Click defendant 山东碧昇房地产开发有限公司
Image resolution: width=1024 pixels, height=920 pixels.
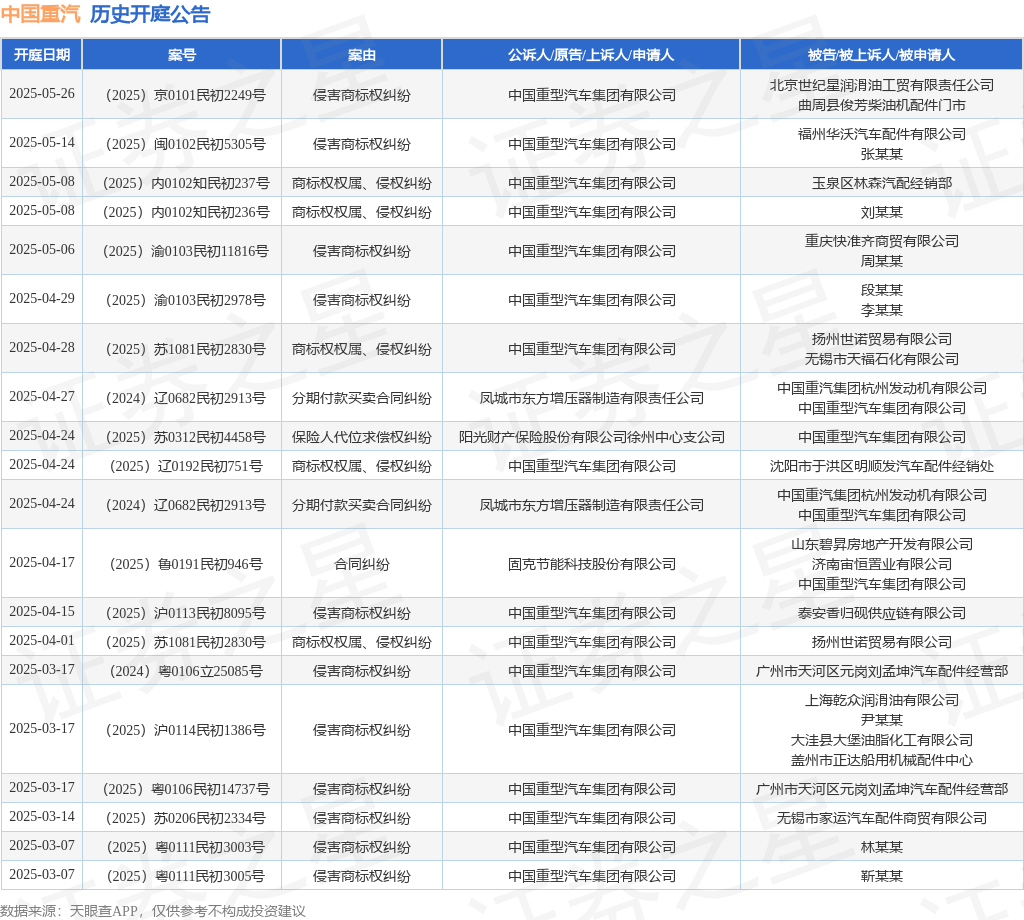pyautogui.click(x=882, y=544)
